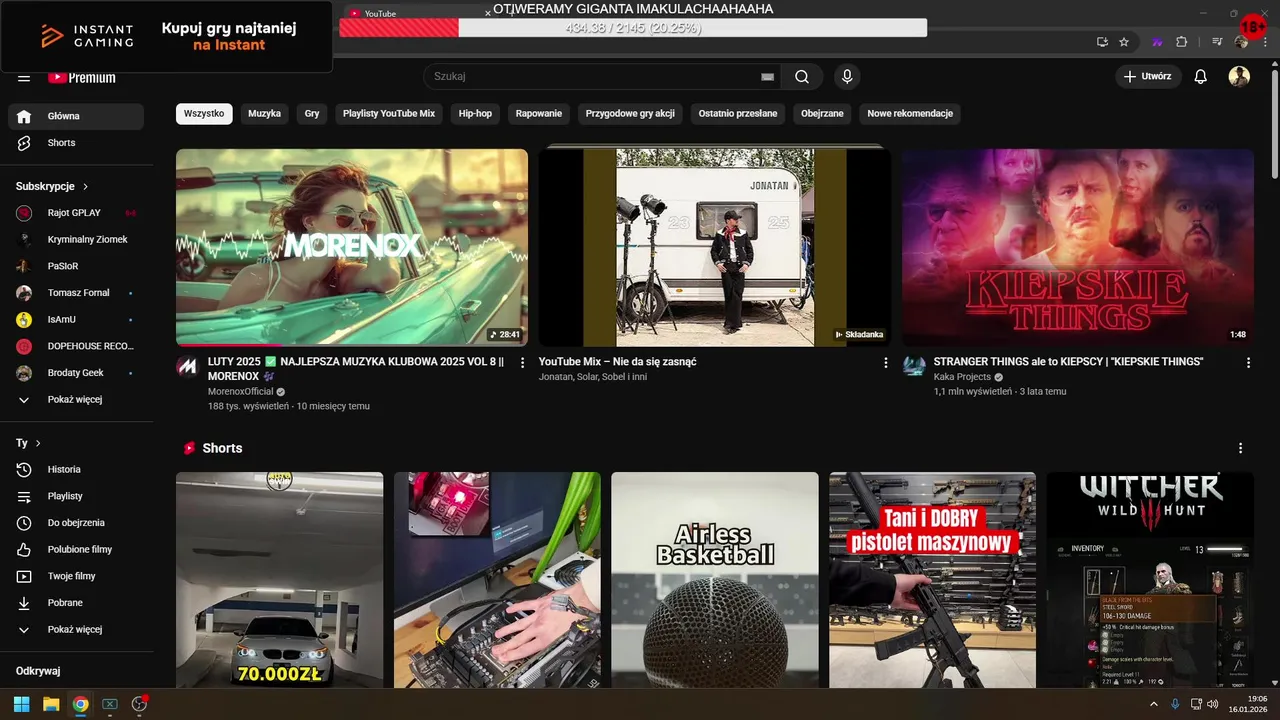
Task: Click the Utwórz create button
Action: tap(1148, 77)
